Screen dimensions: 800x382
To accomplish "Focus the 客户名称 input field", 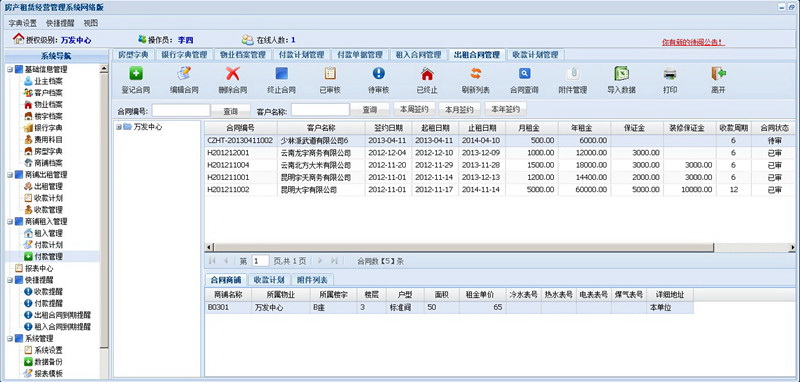I will click(x=320, y=110).
